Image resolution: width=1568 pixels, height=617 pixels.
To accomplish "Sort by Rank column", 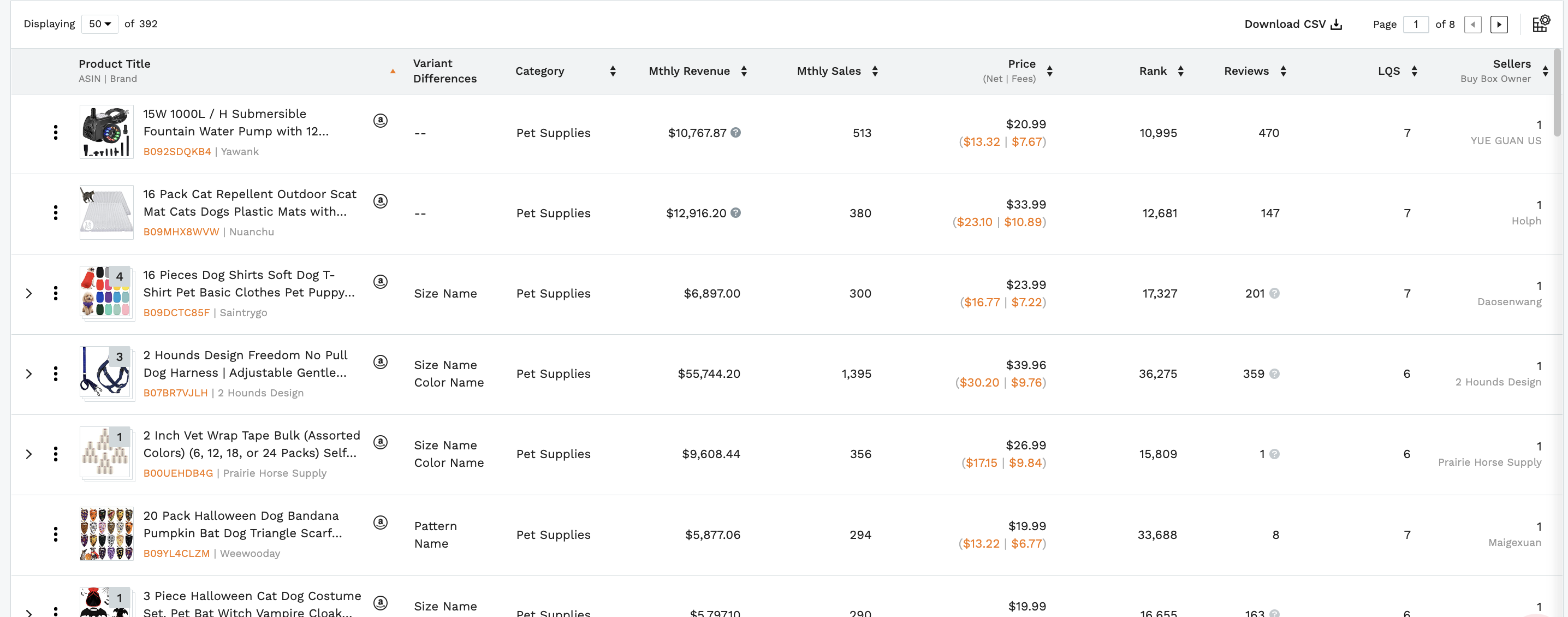I will (1180, 71).
